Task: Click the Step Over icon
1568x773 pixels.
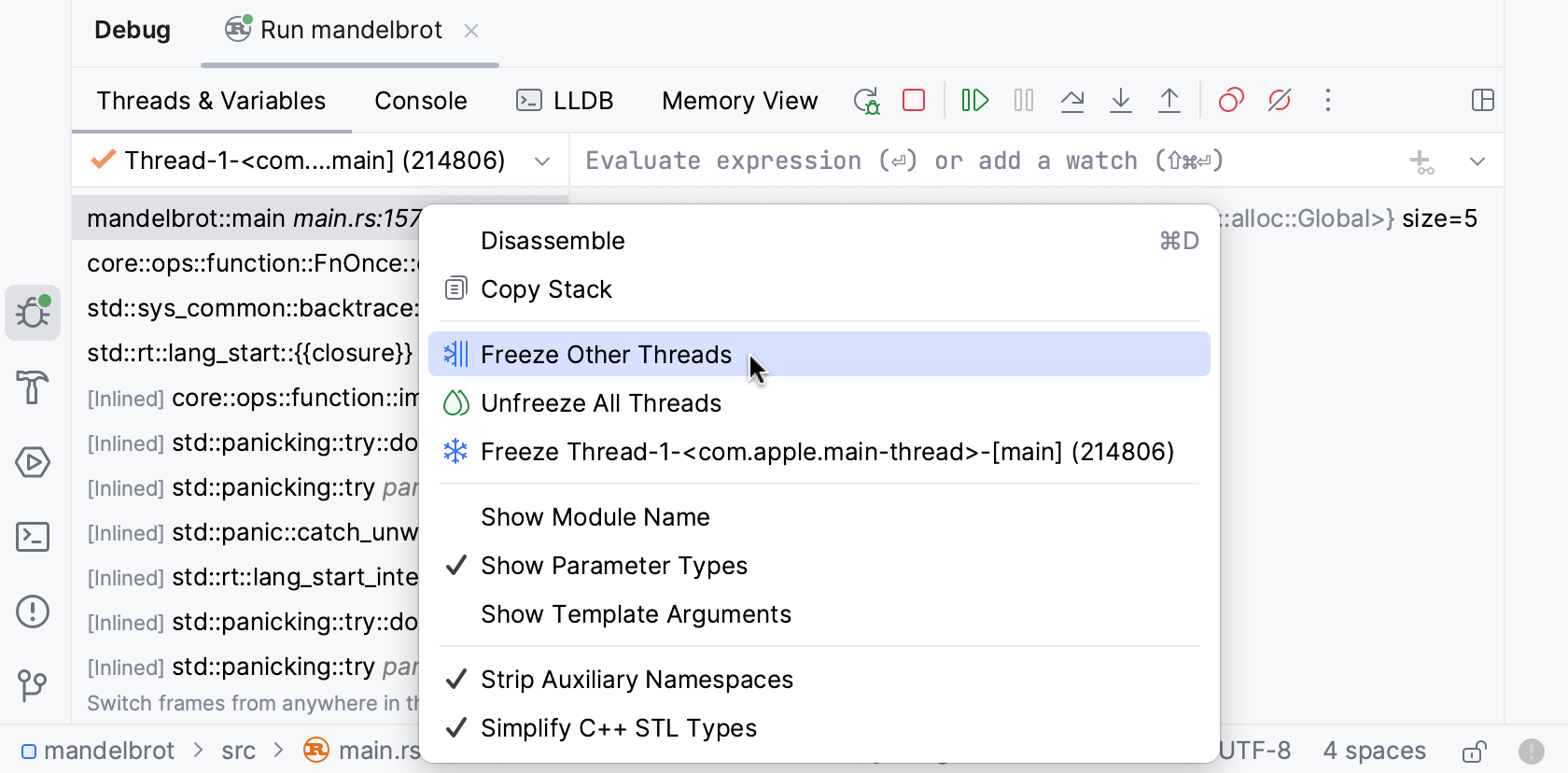Action: tap(1072, 101)
